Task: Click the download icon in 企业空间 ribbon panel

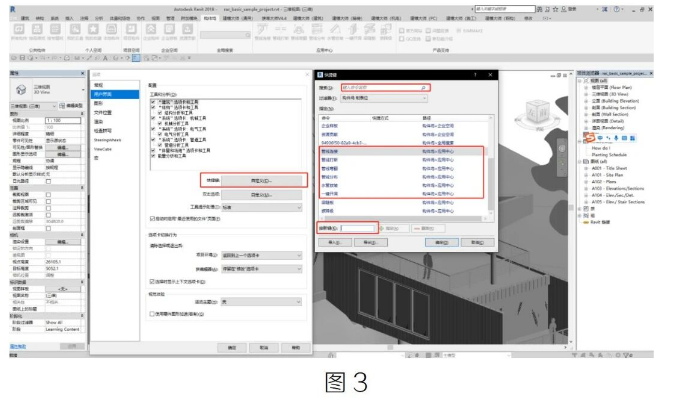Action: (187, 30)
